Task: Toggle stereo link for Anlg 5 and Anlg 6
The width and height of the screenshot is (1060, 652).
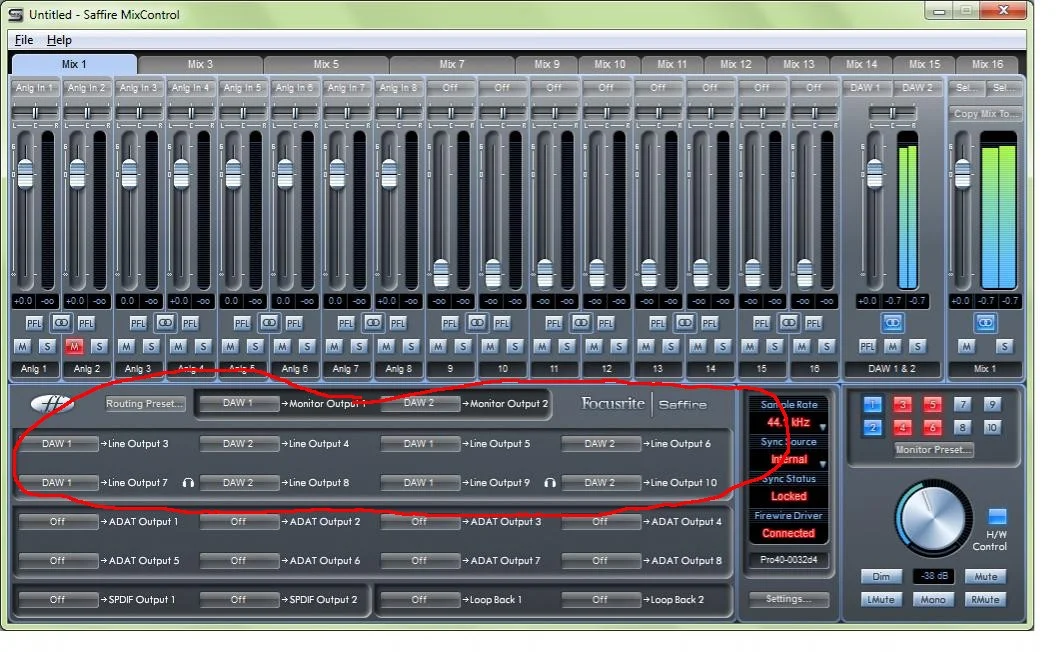Action: click(269, 323)
